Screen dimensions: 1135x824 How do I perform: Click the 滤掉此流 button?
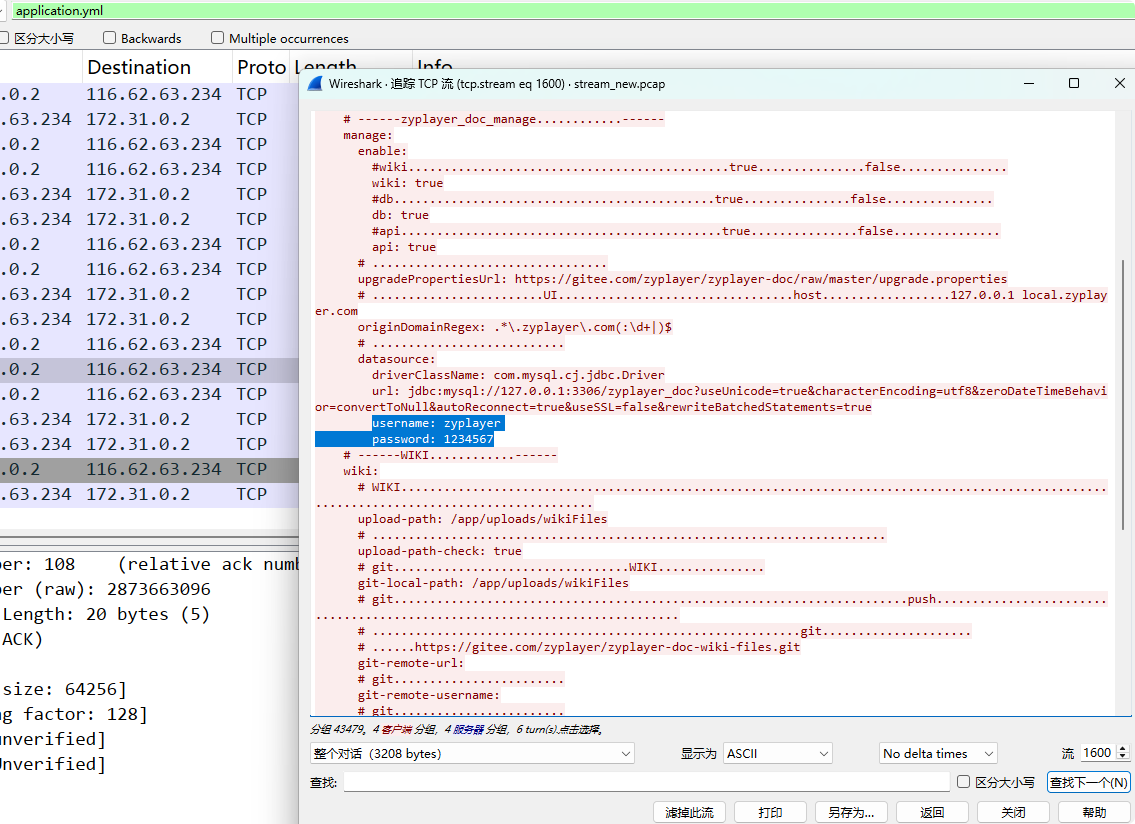(x=689, y=812)
